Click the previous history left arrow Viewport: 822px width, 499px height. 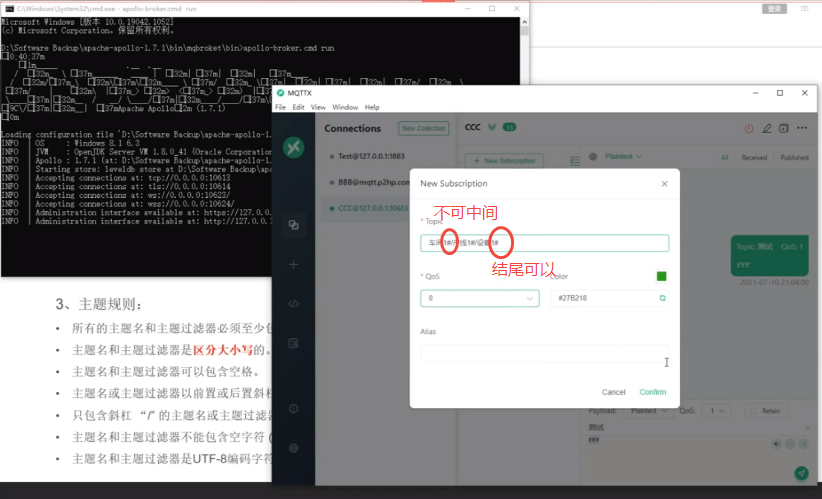pyautogui.click(x=777, y=444)
